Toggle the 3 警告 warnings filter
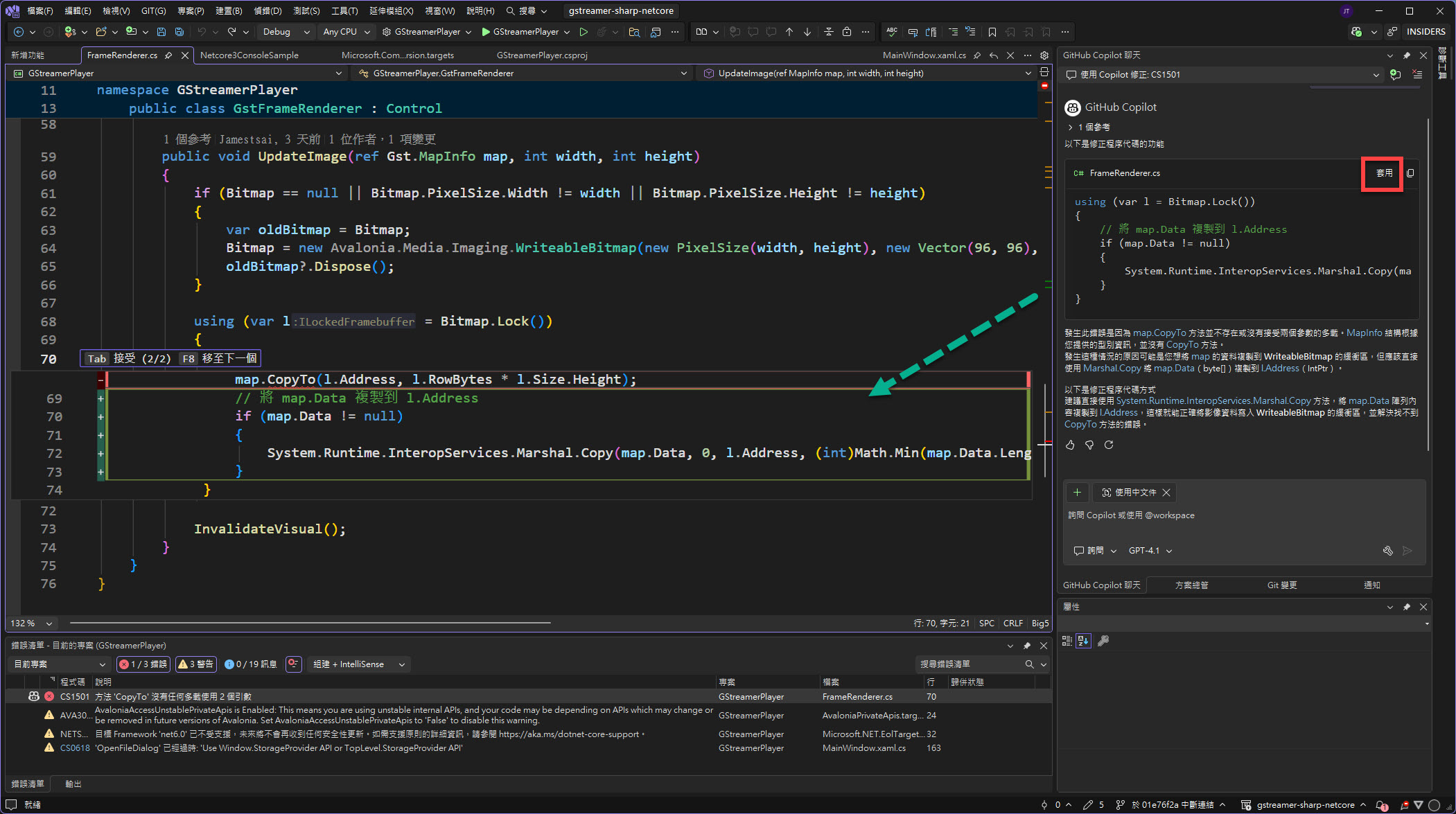 coord(196,664)
